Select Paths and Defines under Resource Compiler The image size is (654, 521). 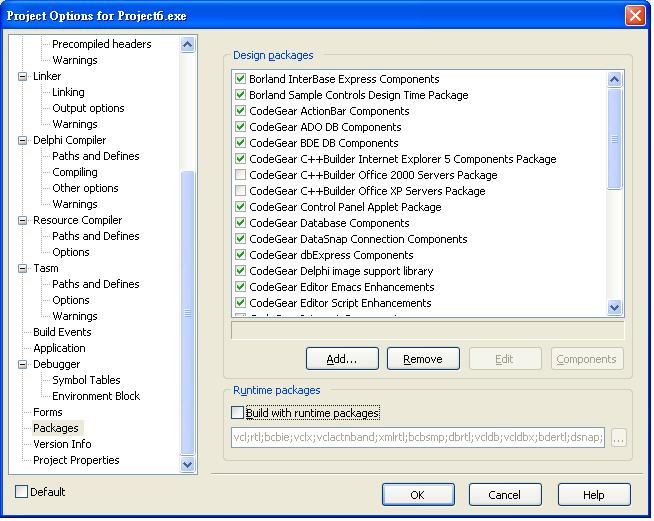point(96,236)
